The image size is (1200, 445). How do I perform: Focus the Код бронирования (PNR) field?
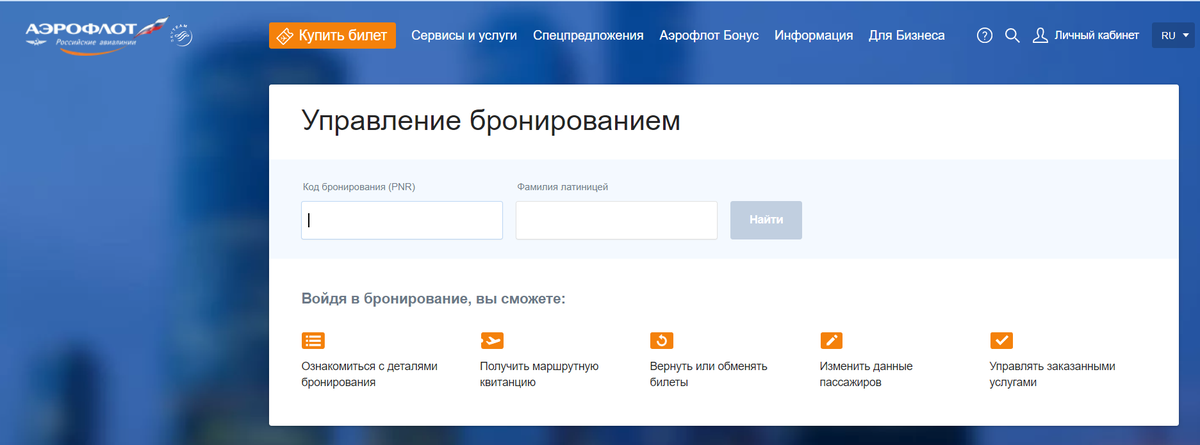[x=402, y=220]
